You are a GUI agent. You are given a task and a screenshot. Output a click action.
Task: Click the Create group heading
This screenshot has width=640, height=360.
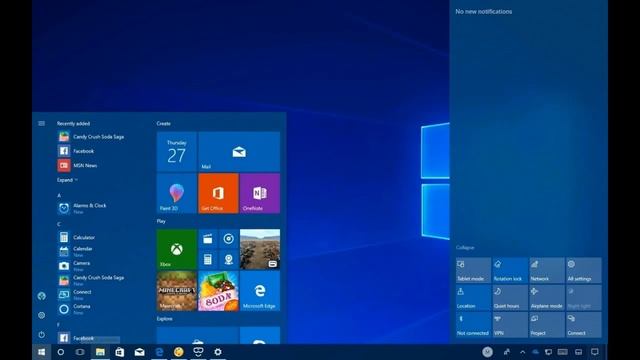pyautogui.click(x=163, y=123)
